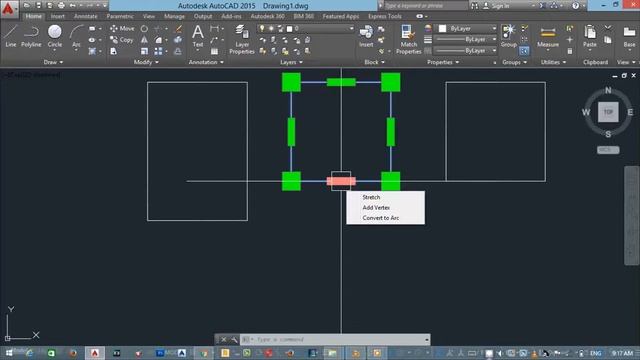Click the 9:17 AM clock in the system tray

(622, 353)
